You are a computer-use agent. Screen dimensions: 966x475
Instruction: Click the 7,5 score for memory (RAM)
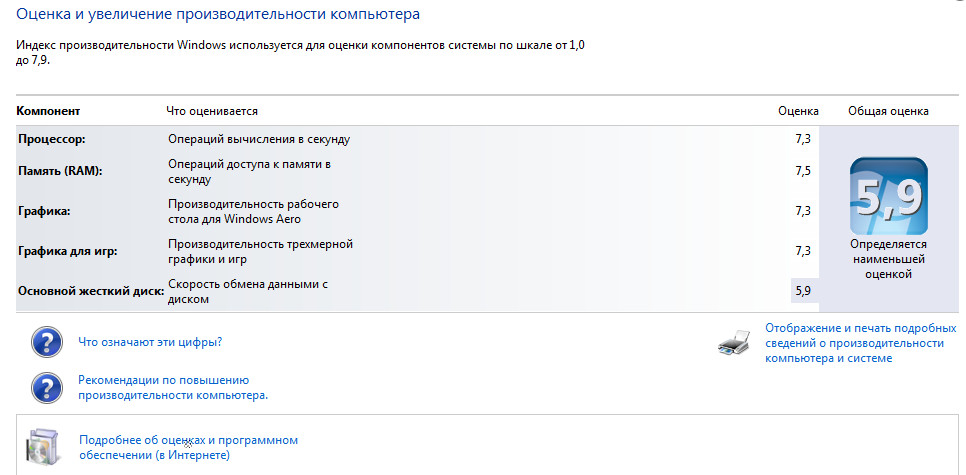pos(802,171)
